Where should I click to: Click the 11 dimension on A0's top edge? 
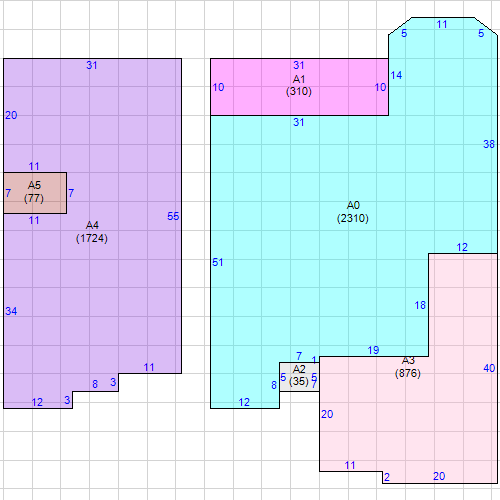pos(442,24)
